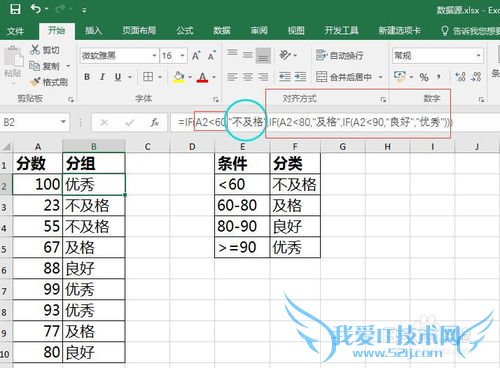Screen dimensions: 500x368
Task: Click the Redo arrow icon
Action: (61, 9)
